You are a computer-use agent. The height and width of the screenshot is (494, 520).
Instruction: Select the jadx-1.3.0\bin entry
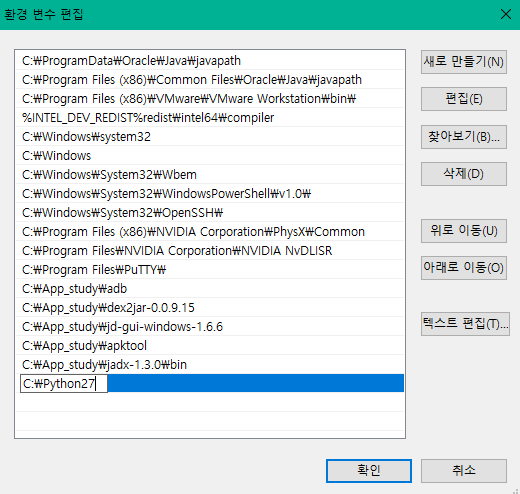pos(210,365)
